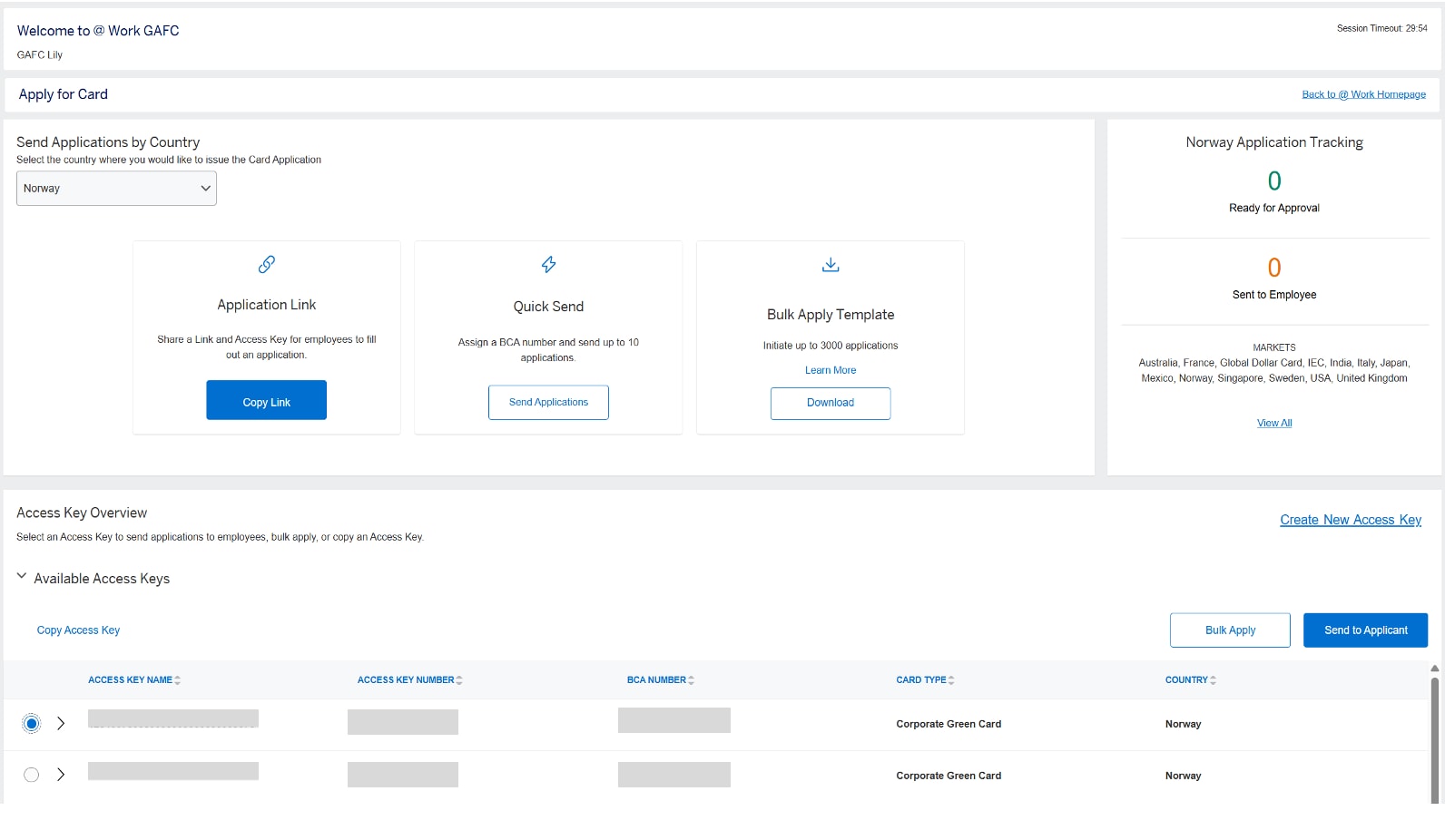
Task: Click the lightning bolt Quick Send icon
Action: click(548, 265)
